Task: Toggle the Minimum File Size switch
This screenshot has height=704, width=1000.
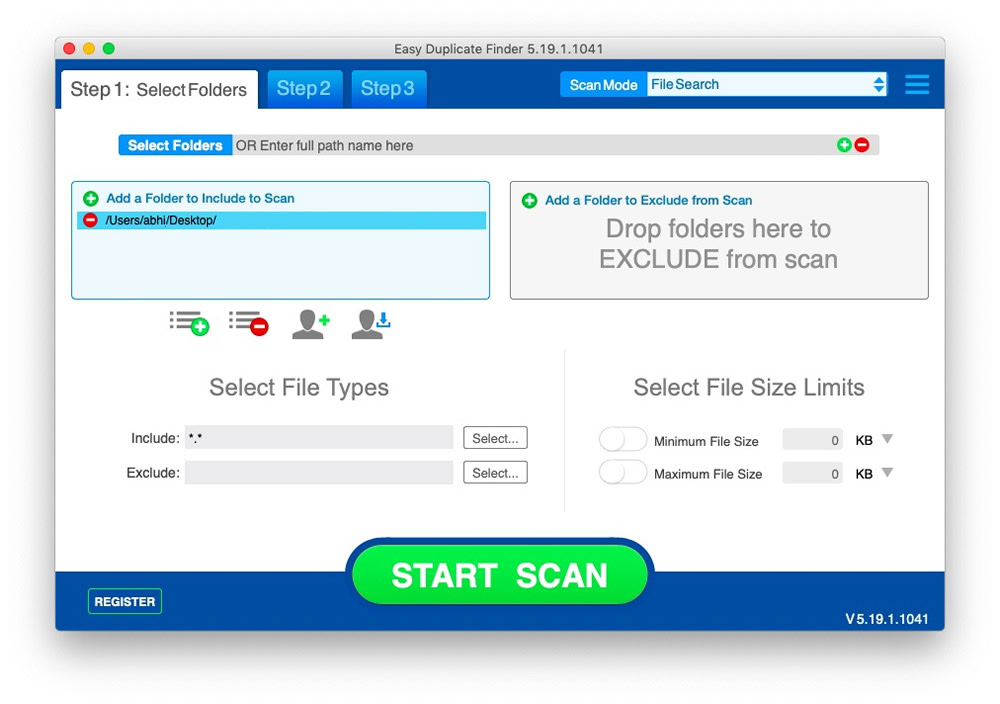Action: pos(622,439)
